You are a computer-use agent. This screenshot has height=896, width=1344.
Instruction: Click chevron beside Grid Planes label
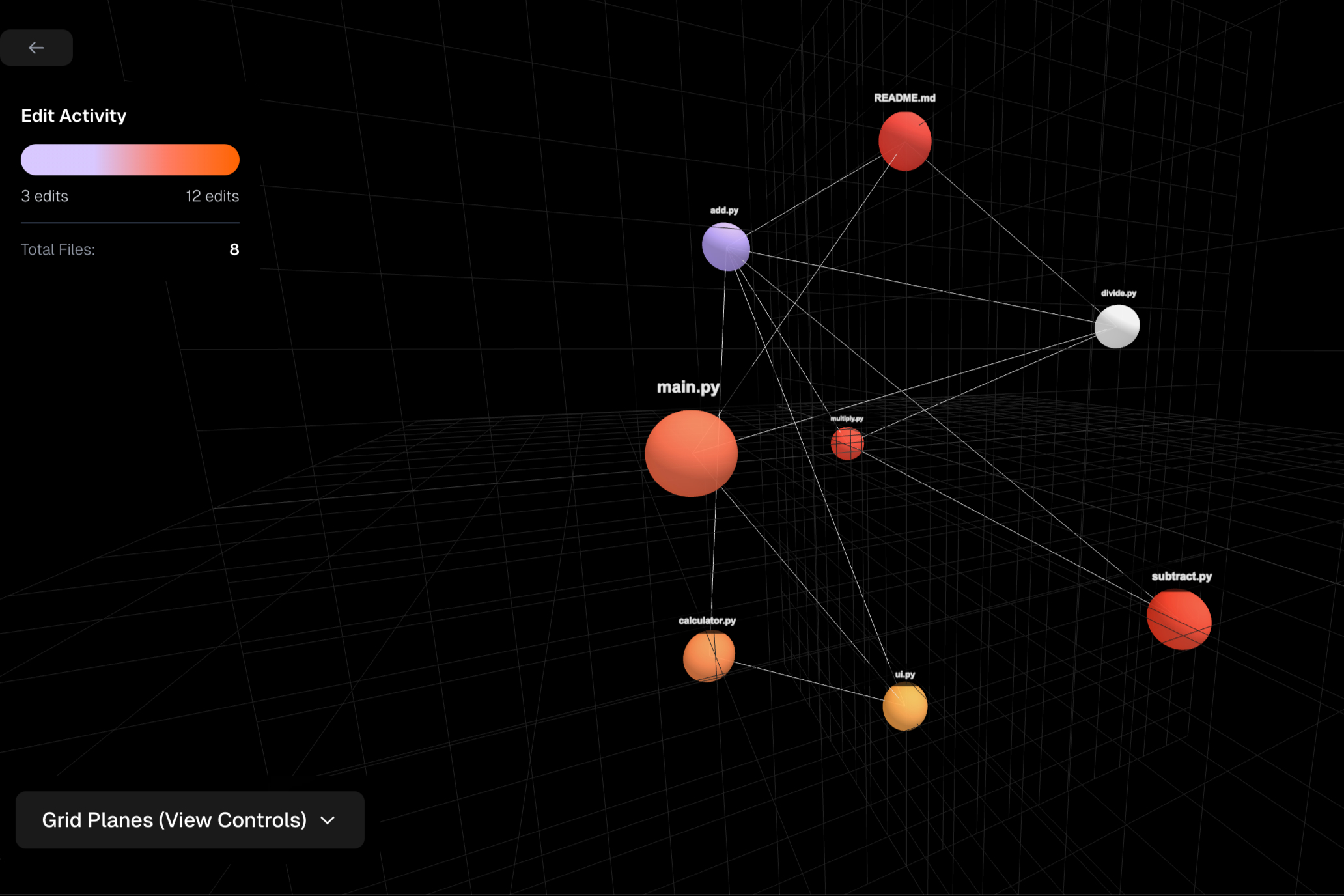coord(328,820)
